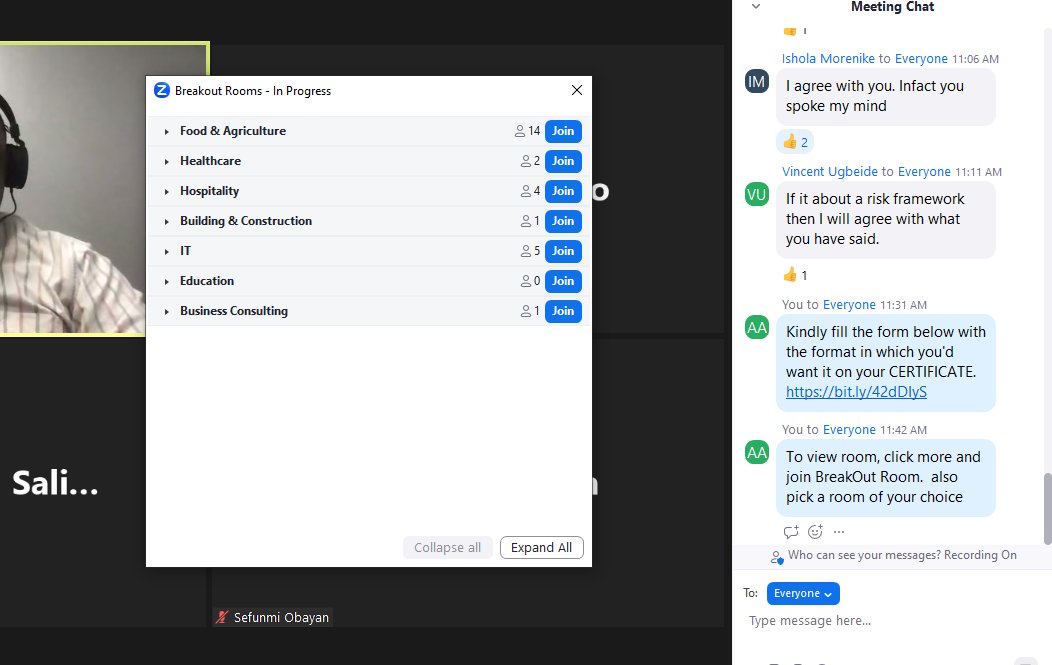Join the Hospitality room
The image size is (1052, 665).
[563, 191]
